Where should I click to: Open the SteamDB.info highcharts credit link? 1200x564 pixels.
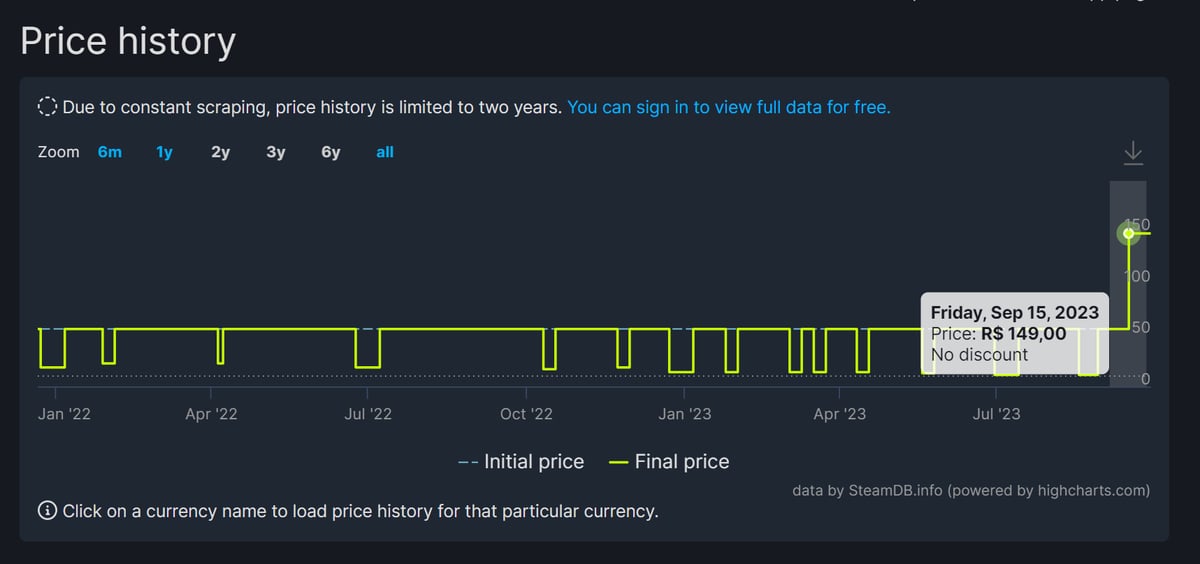pos(971,490)
